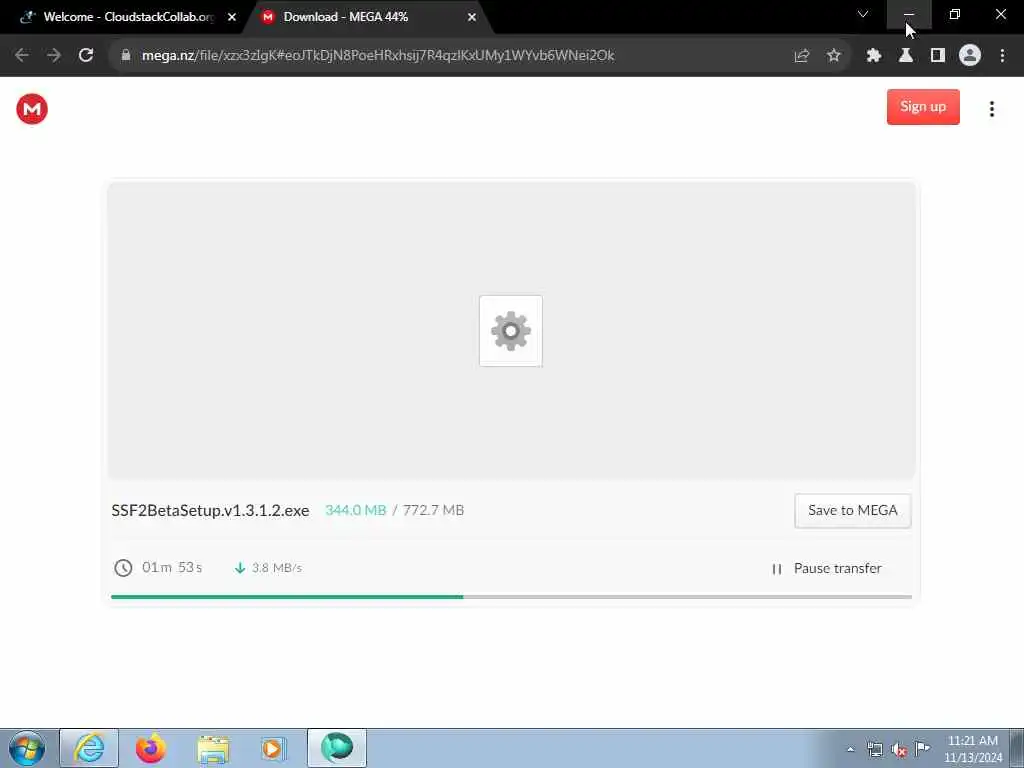Image resolution: width=1024 pixels, height=768 pixels.
Task: Click the share this page icon
Action: click(802, 56)
